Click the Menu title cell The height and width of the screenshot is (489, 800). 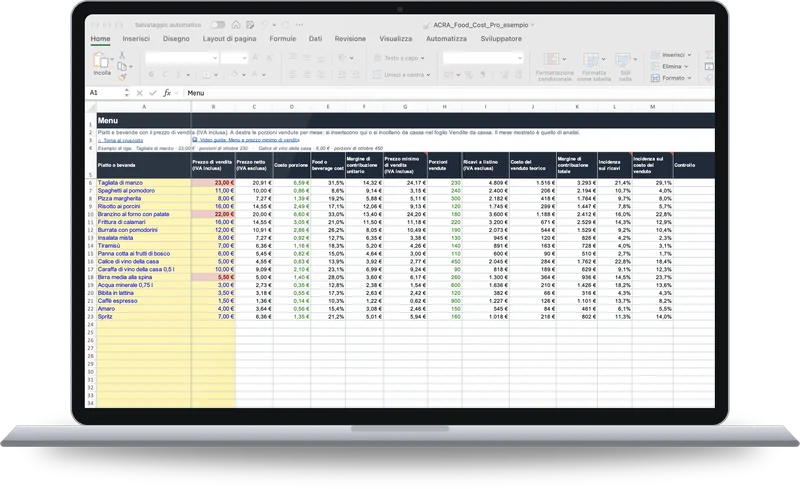point(144,120)
